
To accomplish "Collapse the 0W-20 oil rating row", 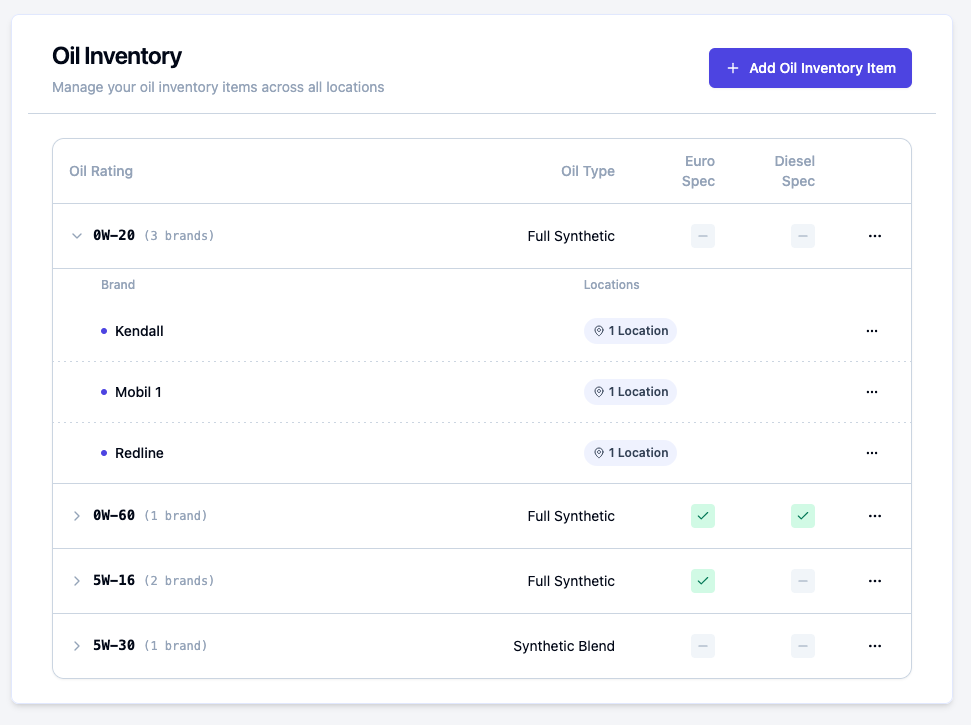I will (77, 236).
